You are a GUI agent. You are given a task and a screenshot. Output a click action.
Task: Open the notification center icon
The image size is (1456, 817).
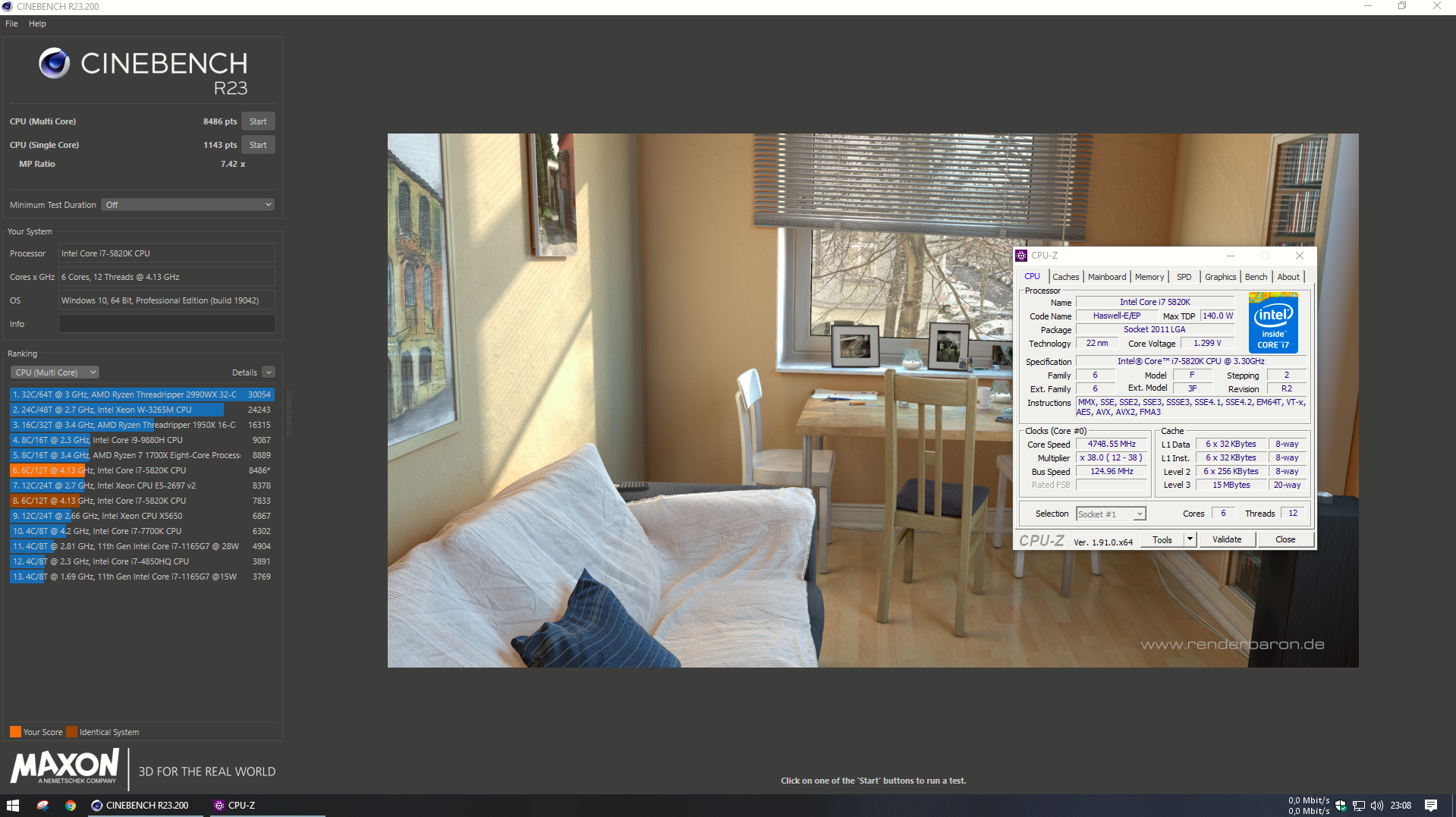[1431, 806]
